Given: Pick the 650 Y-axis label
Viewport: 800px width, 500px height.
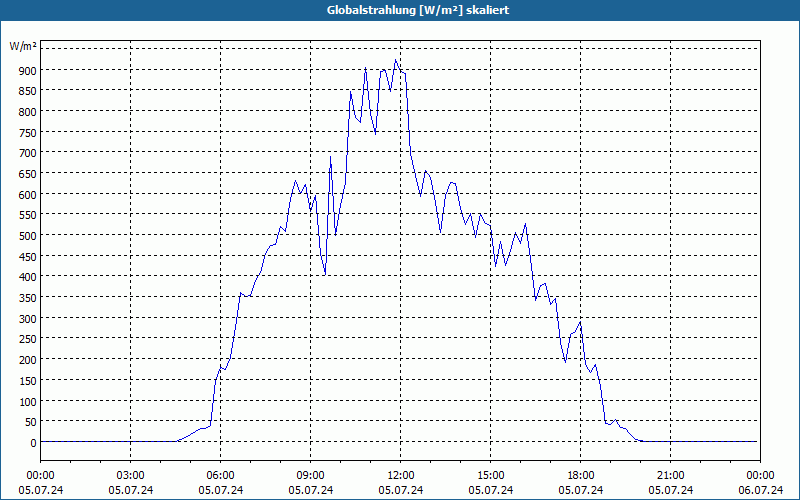Looking at the screenshot, I should click(x=29, y=174).
